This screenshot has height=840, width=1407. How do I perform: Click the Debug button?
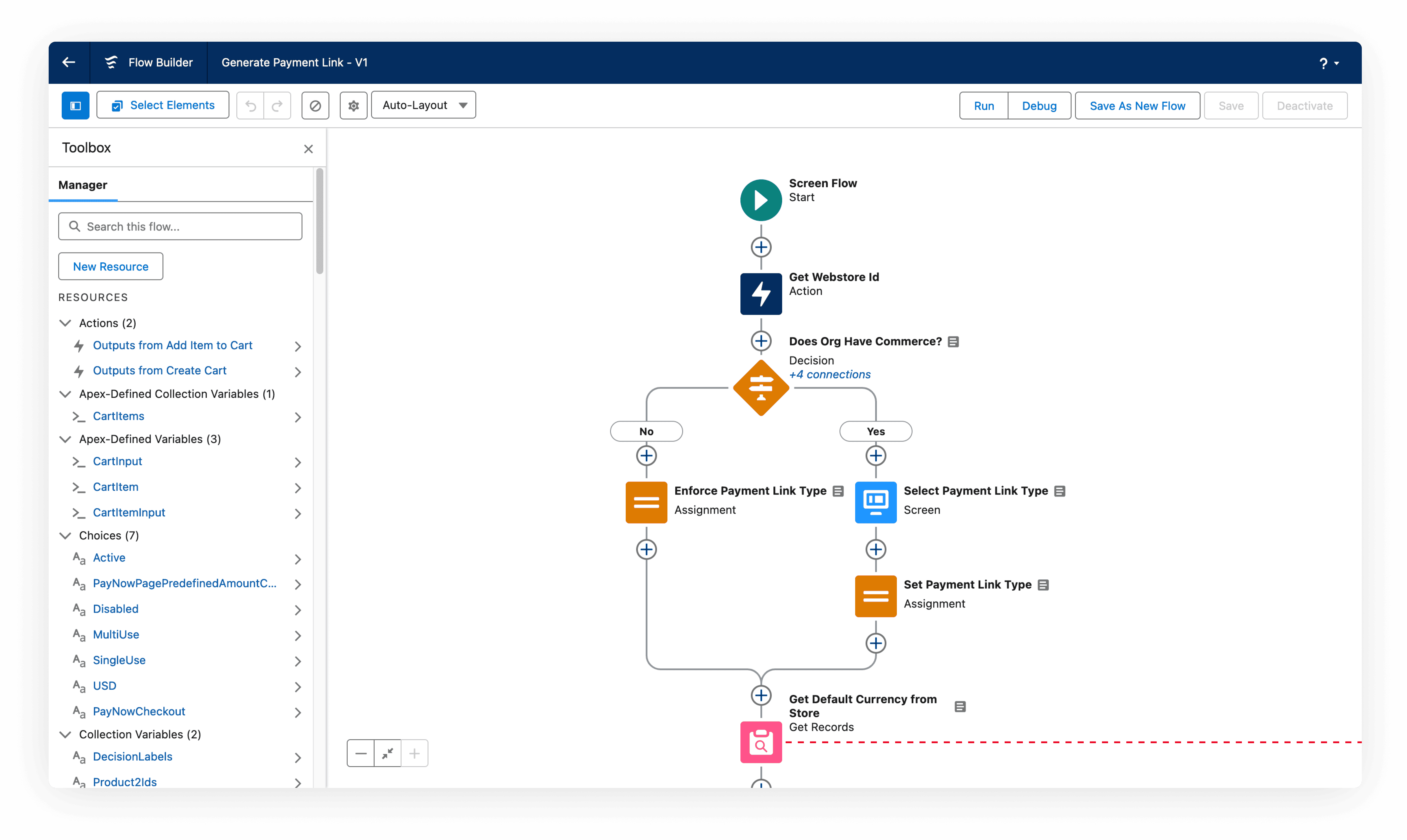(1039, 106)
